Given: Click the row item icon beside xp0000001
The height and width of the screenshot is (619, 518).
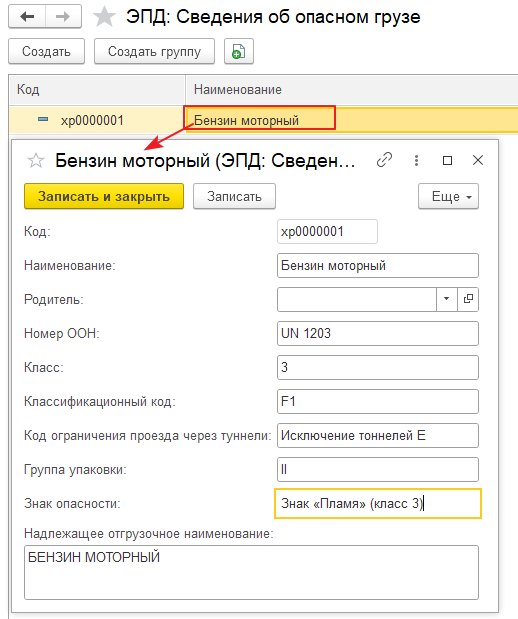Looking at the screenshot, I should pos(43,119).
